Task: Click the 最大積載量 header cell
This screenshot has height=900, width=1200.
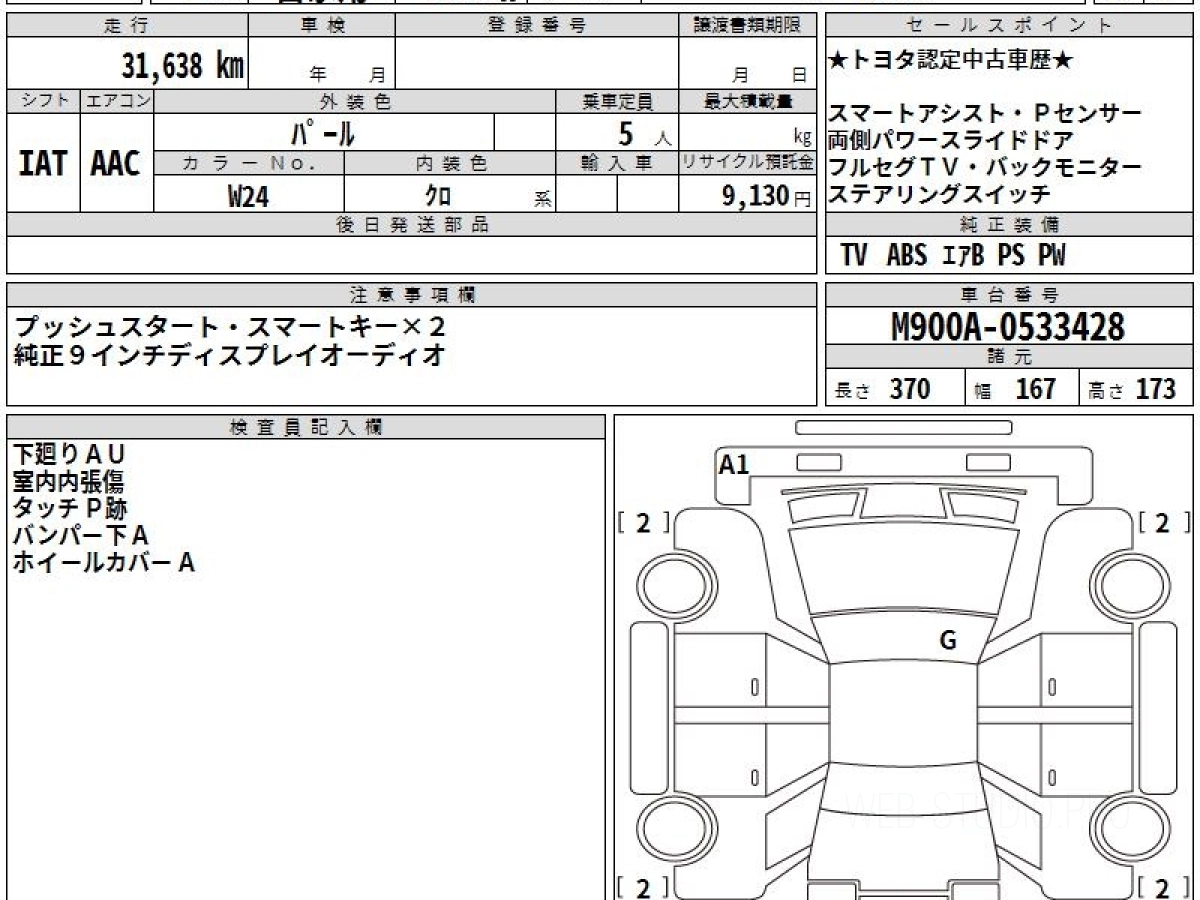Action: (747, 101)
